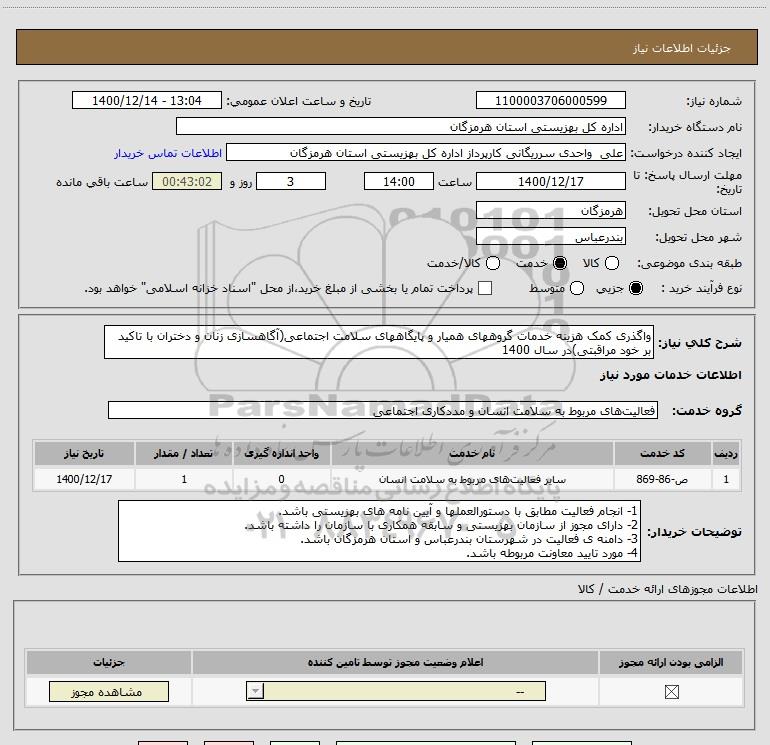Image resolution: width=770 pixels, height=745 pixels.
Task: Click the شماره نیاز number field
Action: point(550,101)
